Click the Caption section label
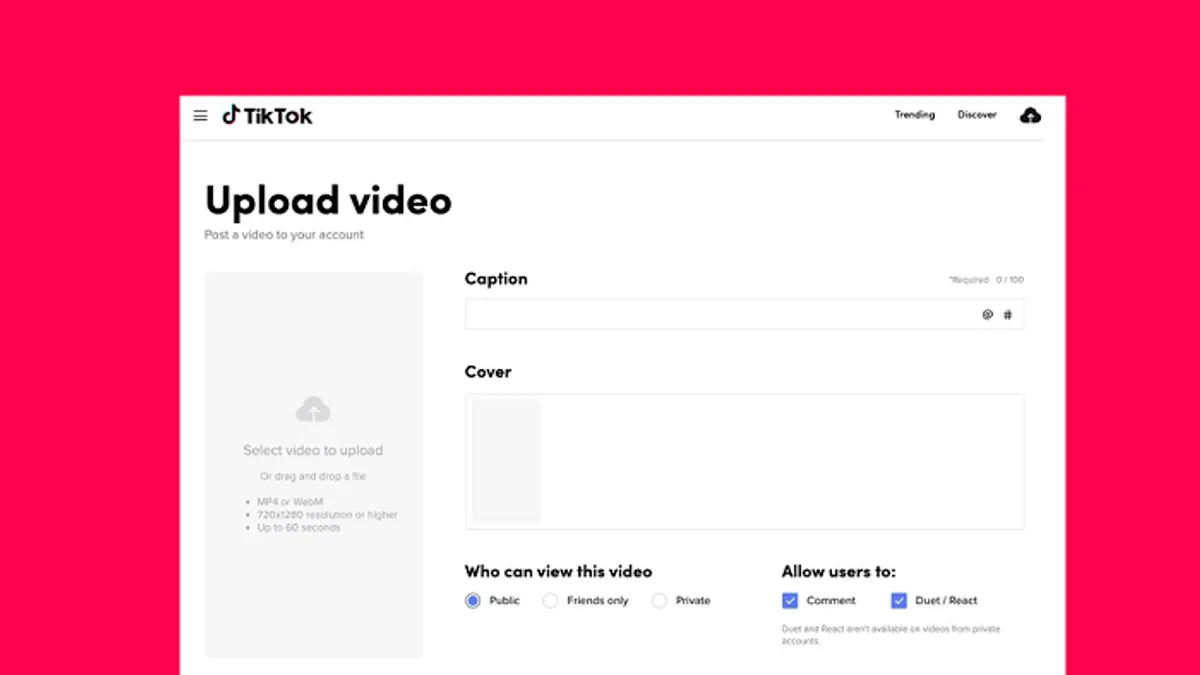The height and width of the screenshot is (675, 1200). click(x=496, y=279)
